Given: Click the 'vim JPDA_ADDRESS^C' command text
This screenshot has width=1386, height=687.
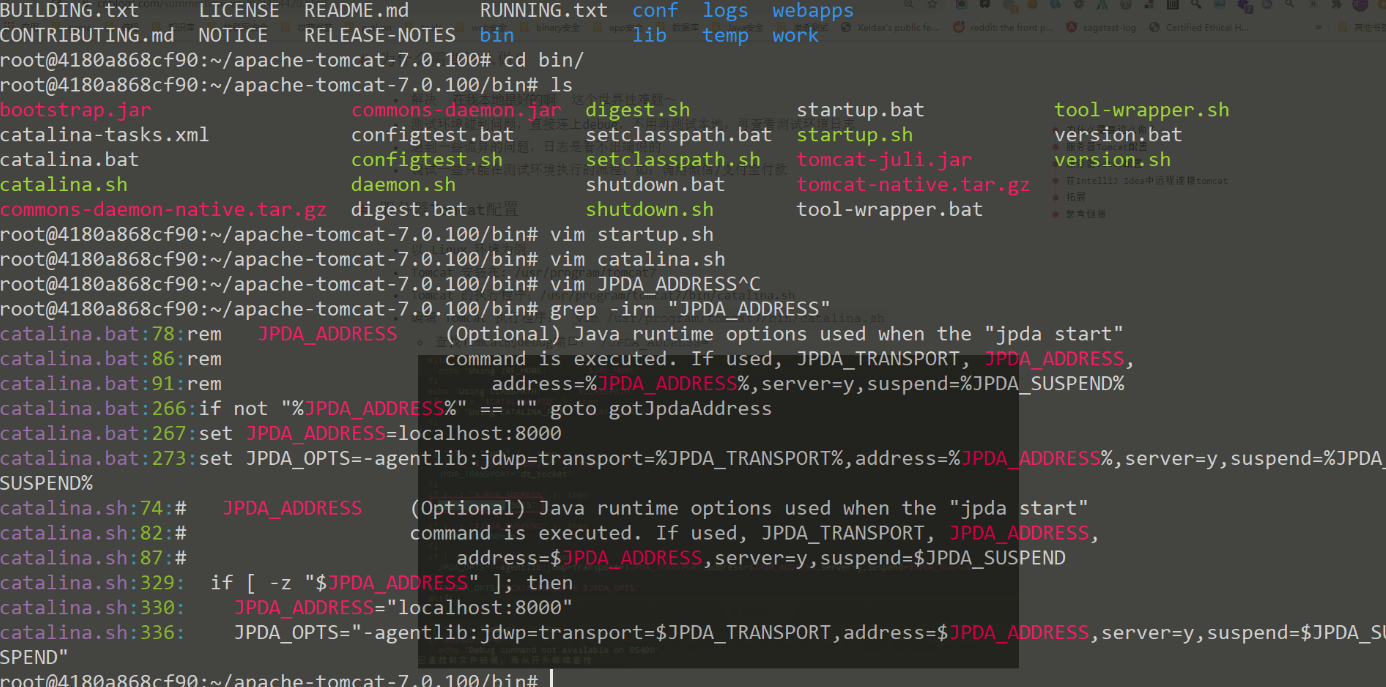Looking at the screenshot, I should point(655,284).
